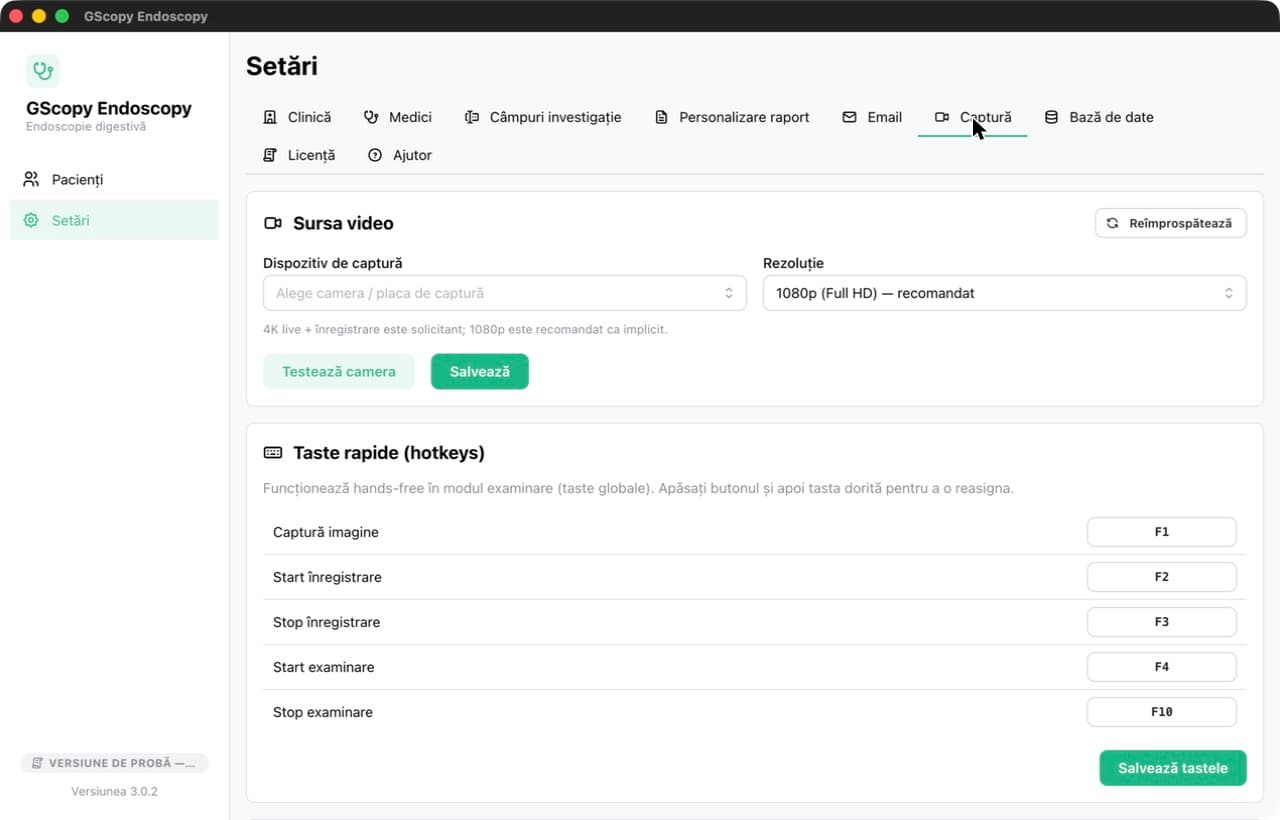Click the GScopy stethoscope logo icon

43,71
